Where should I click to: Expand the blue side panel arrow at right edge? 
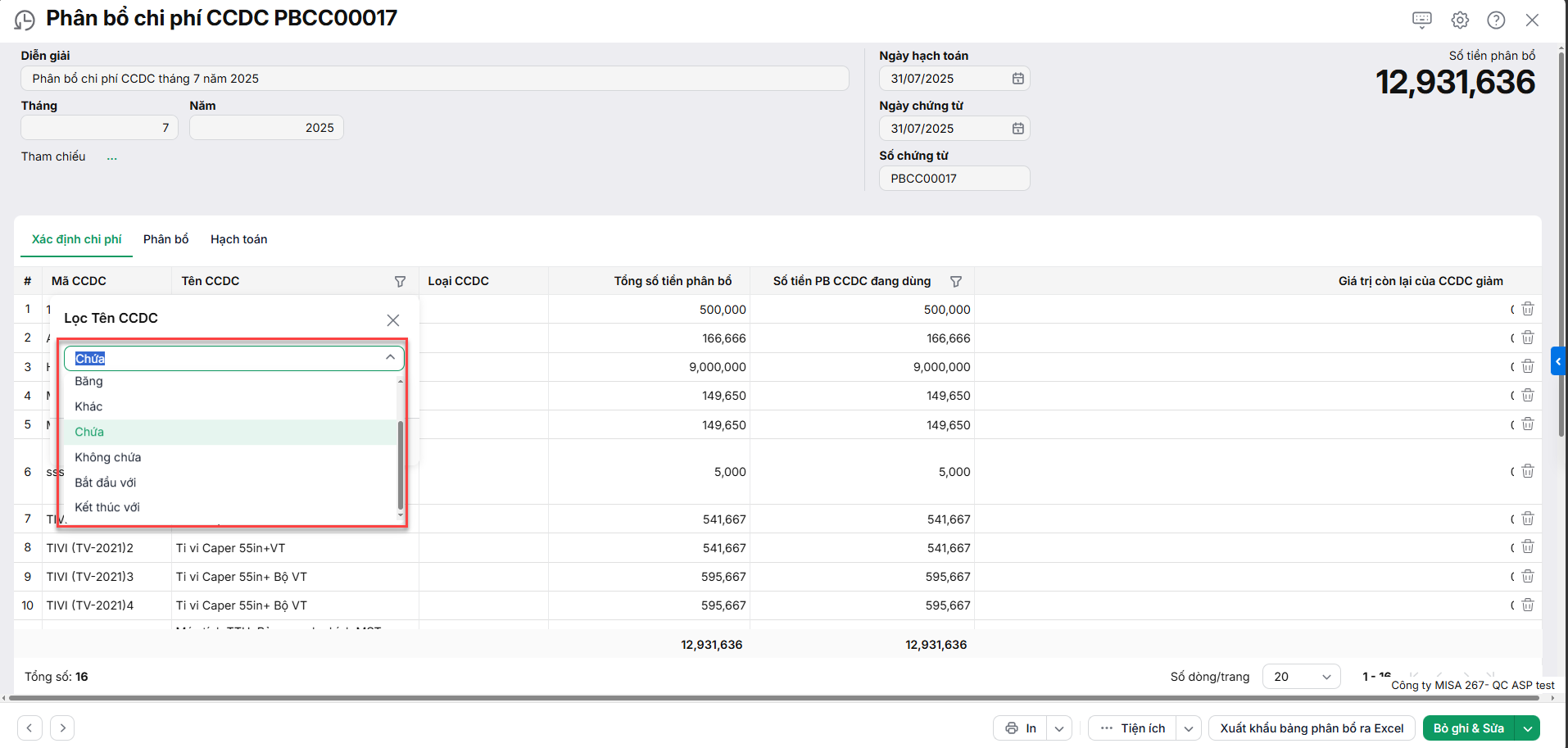tap(1558, 361)
